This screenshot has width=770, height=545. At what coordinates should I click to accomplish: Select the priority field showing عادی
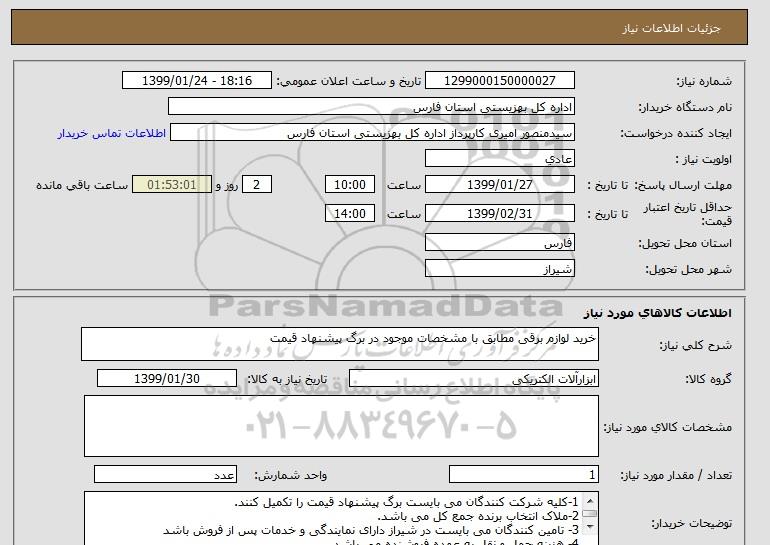499,159
